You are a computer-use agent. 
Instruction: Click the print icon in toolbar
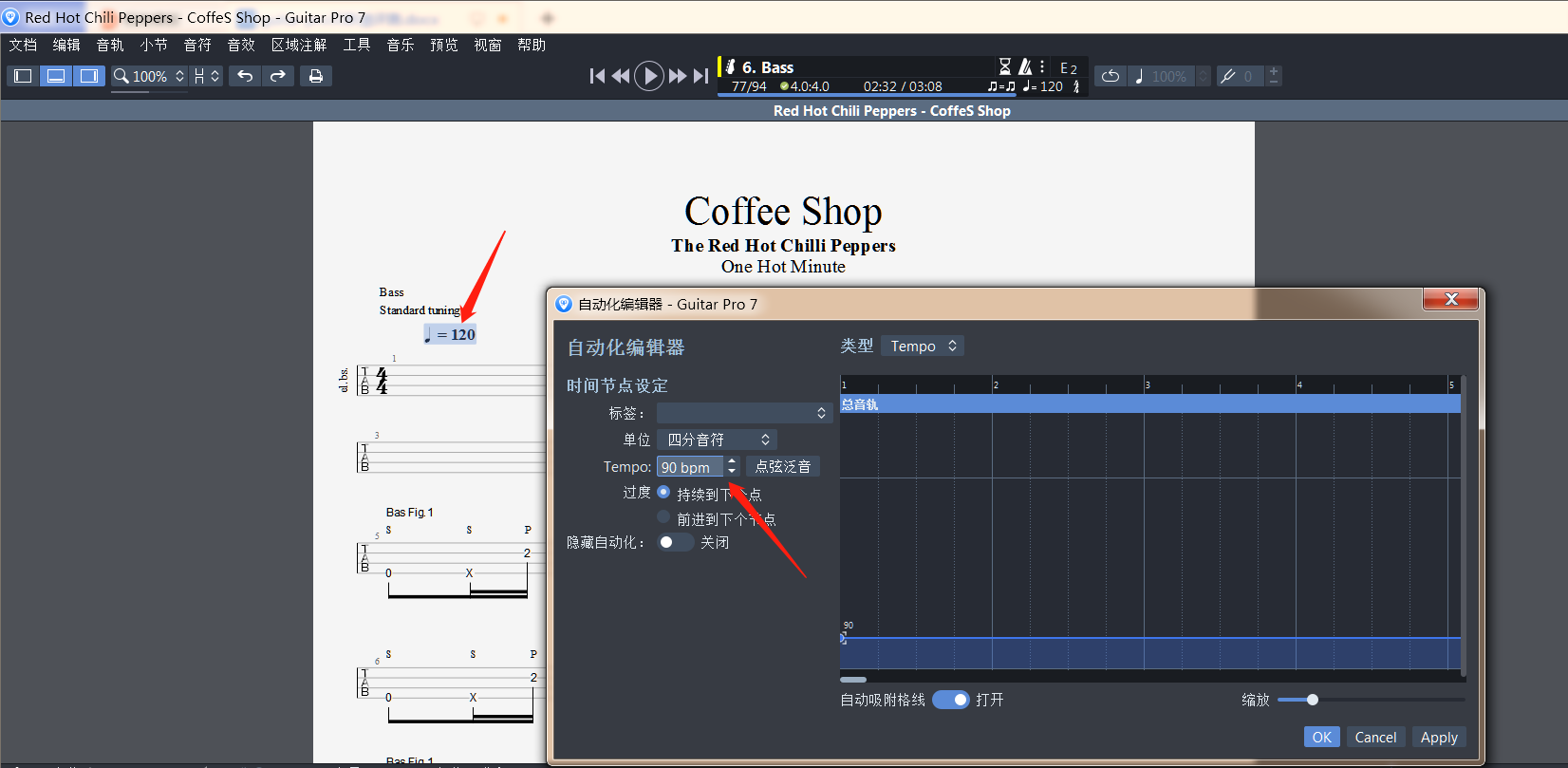tap(316, 76)
